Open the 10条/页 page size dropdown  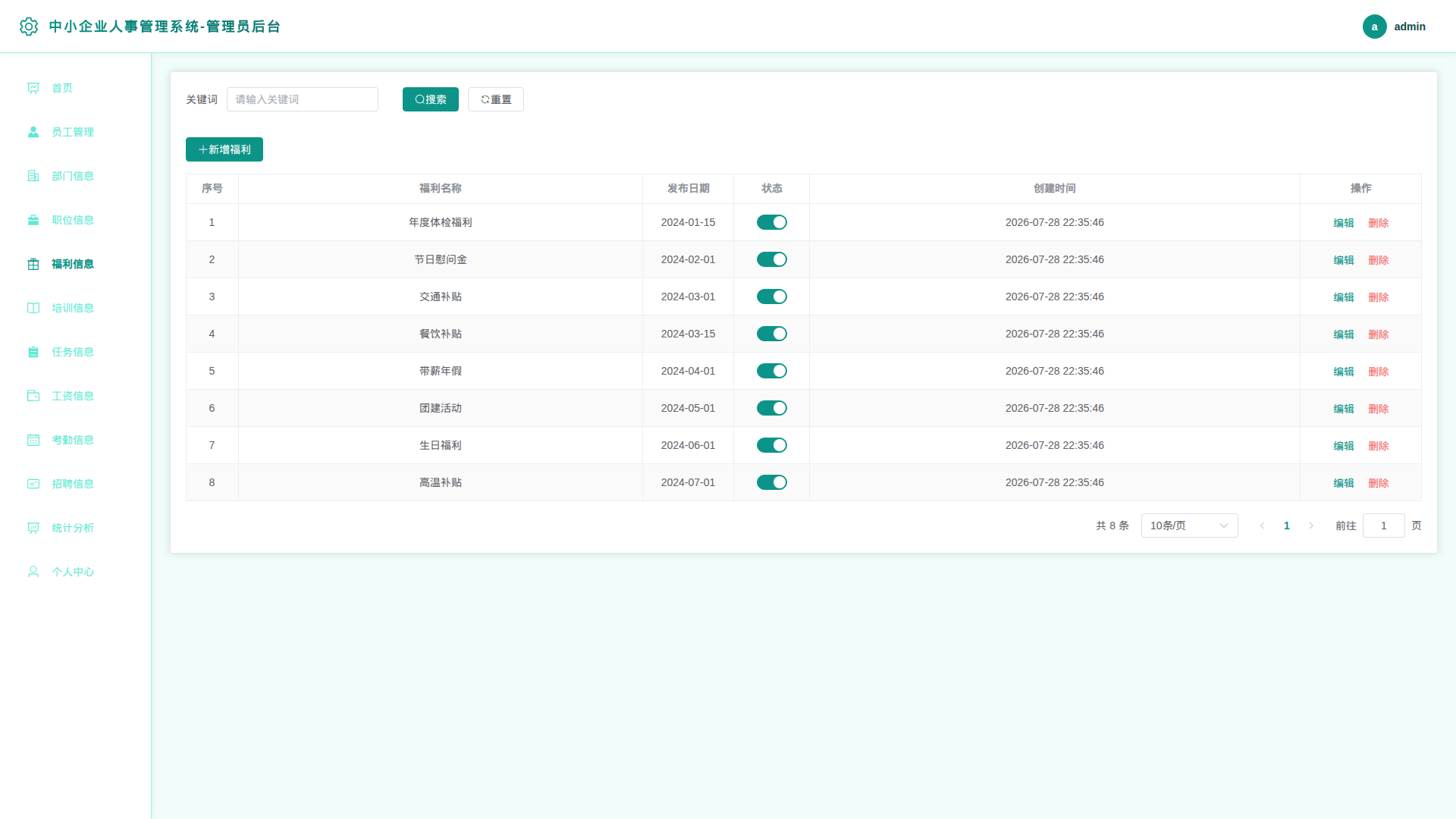1189,526
